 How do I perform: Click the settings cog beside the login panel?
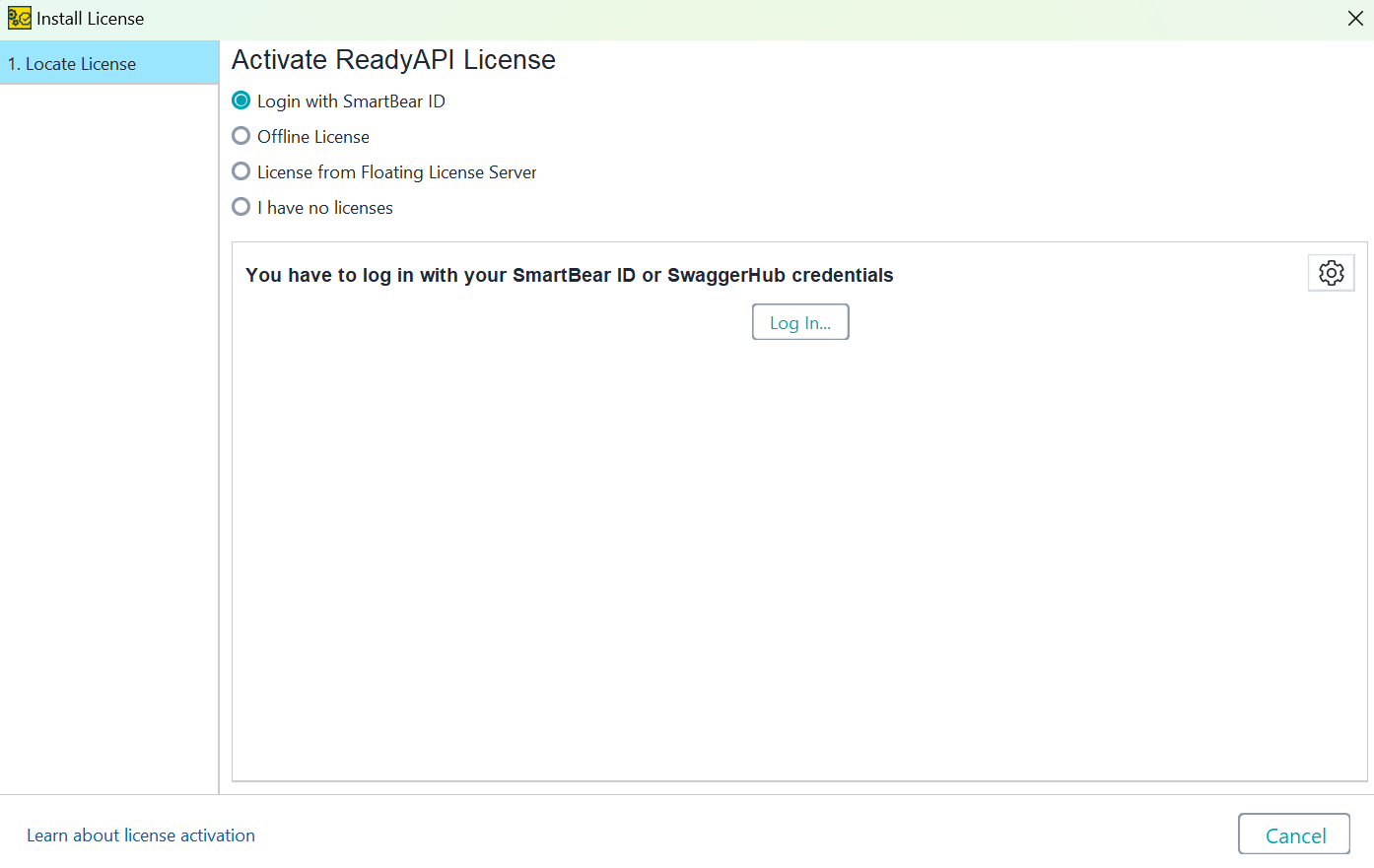[1331, 273]
